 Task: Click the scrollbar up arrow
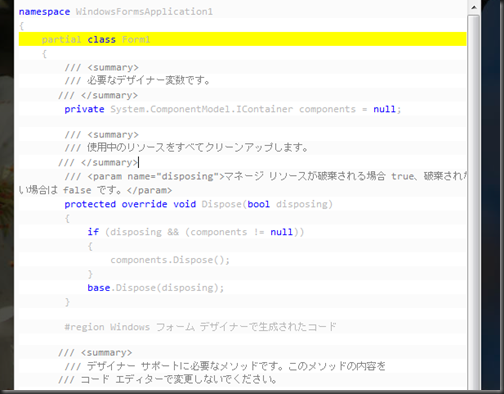coord(474,7)
